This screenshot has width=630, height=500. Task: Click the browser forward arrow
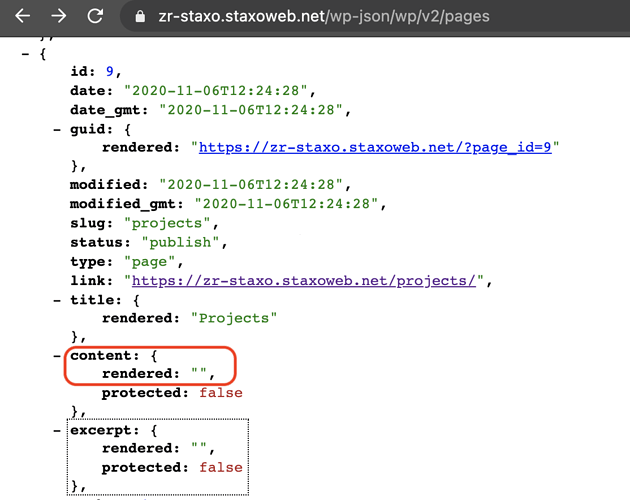59,17
